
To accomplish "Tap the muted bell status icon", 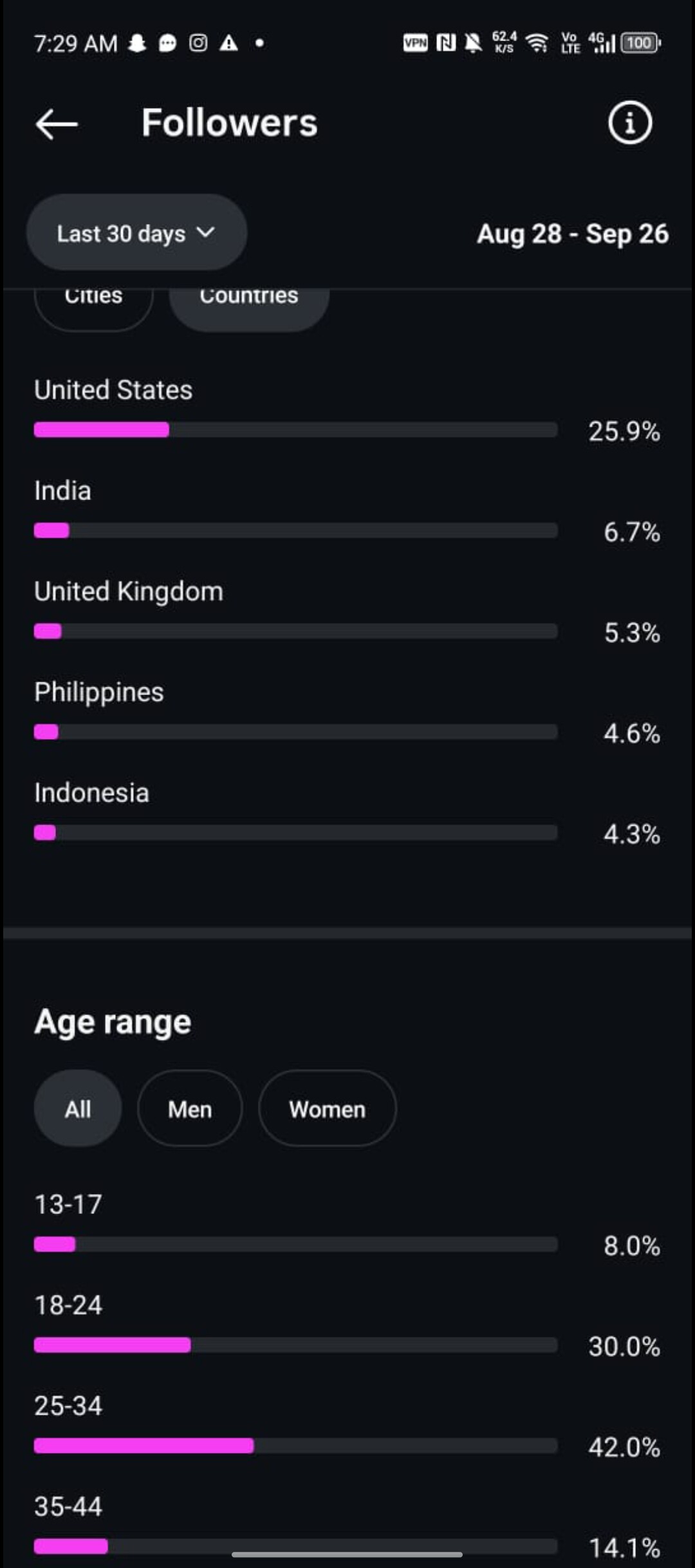I will point(474,43).
